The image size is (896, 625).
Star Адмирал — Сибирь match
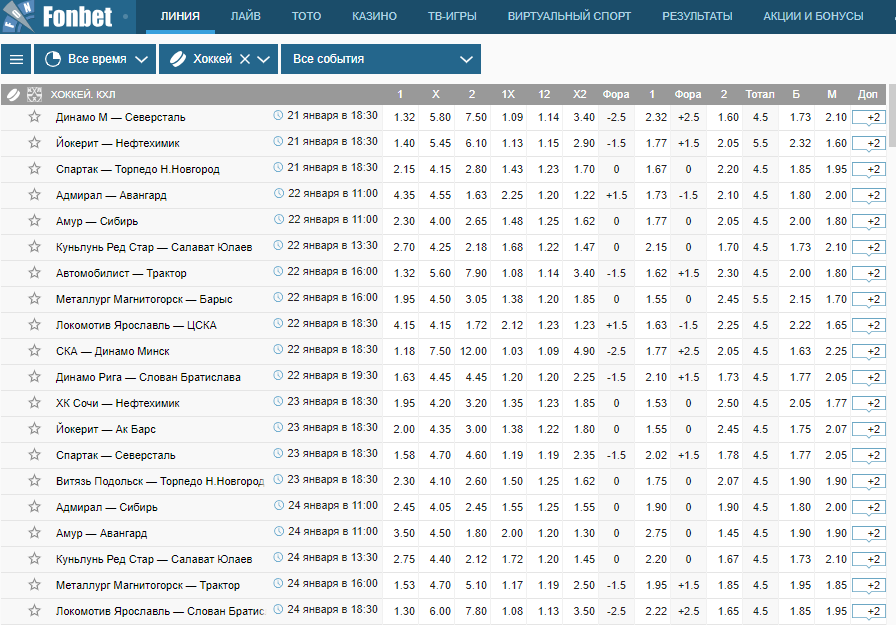pos(34,507)
